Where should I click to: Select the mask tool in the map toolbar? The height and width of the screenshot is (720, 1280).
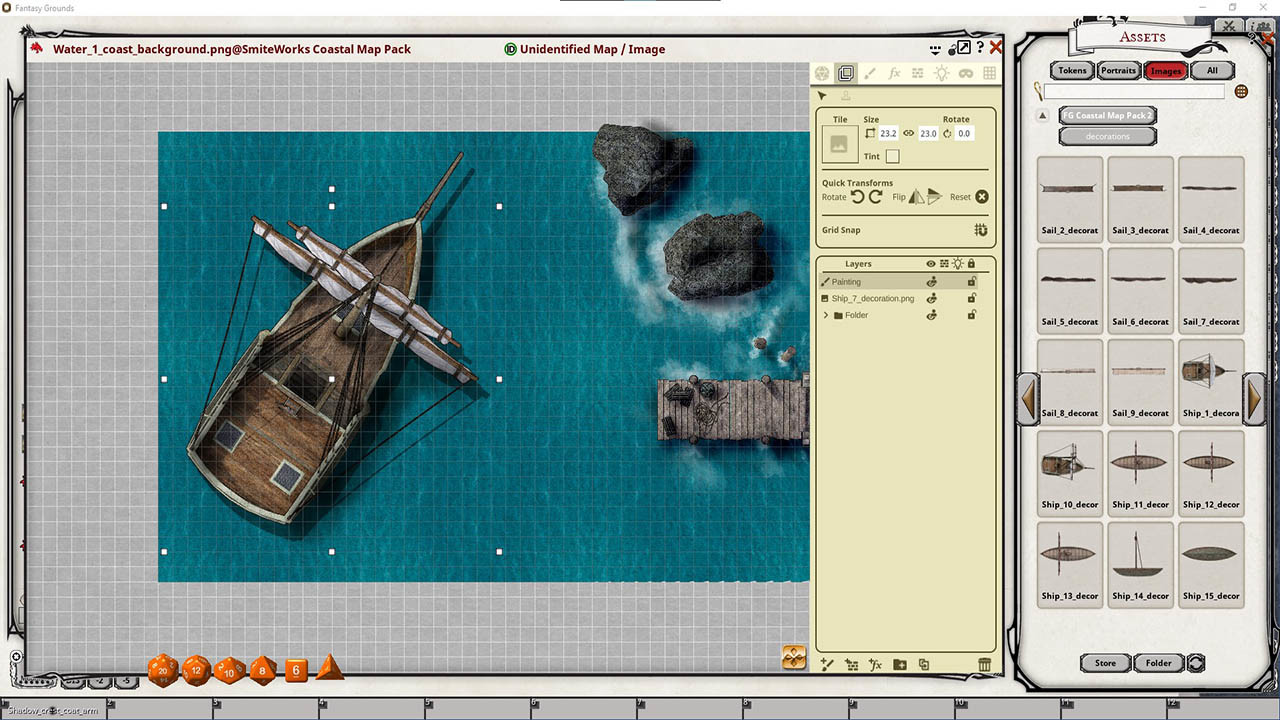point(965,72)
